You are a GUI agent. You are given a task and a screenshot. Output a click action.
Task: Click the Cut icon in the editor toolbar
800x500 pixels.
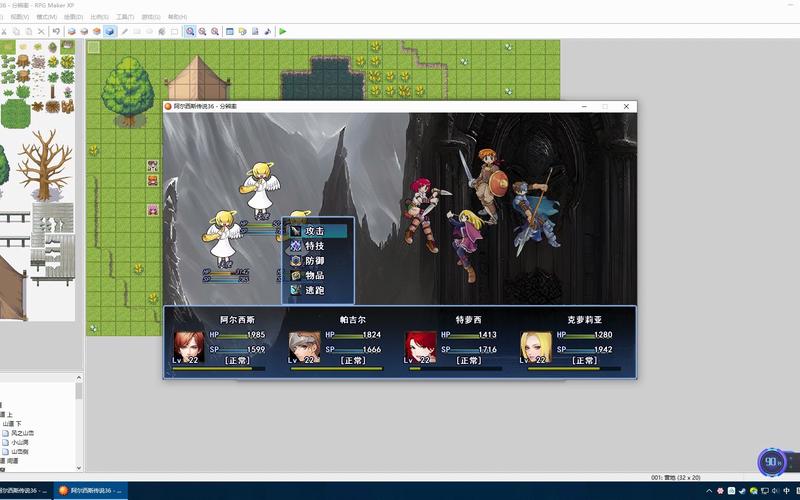click(4, 32)
